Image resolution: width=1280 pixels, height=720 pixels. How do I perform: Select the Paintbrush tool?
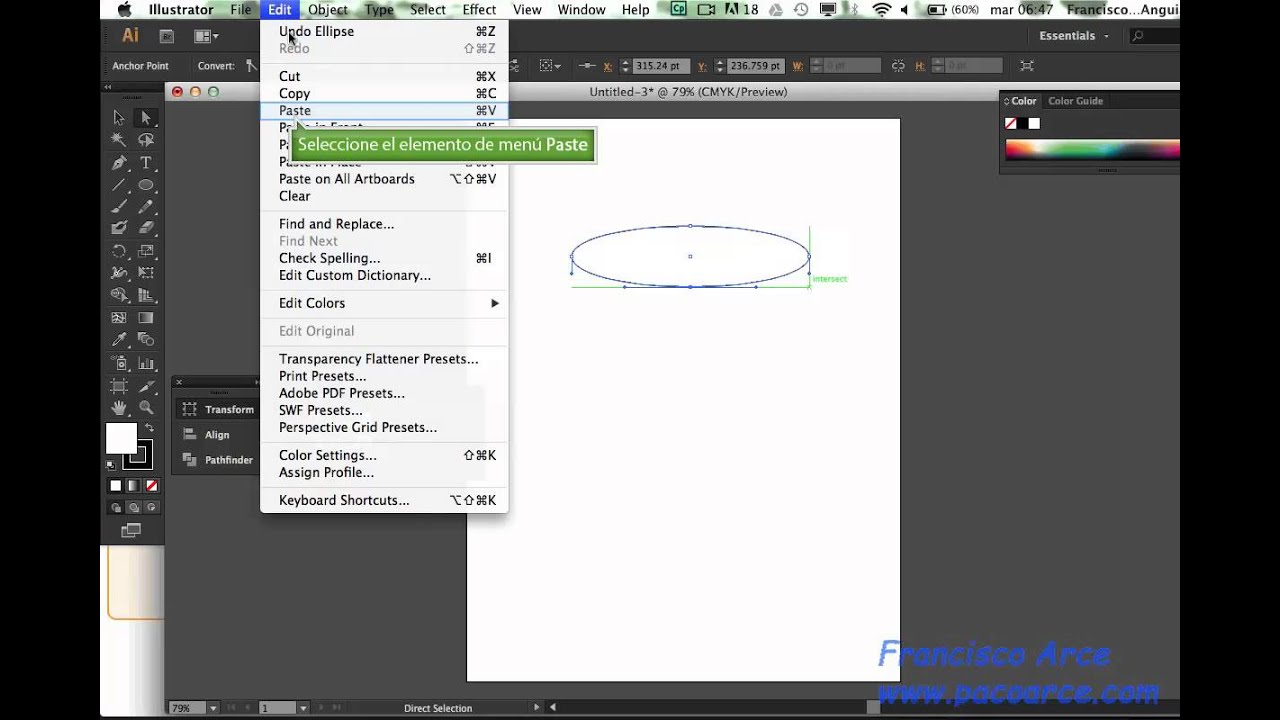click(x=119, y=207)
